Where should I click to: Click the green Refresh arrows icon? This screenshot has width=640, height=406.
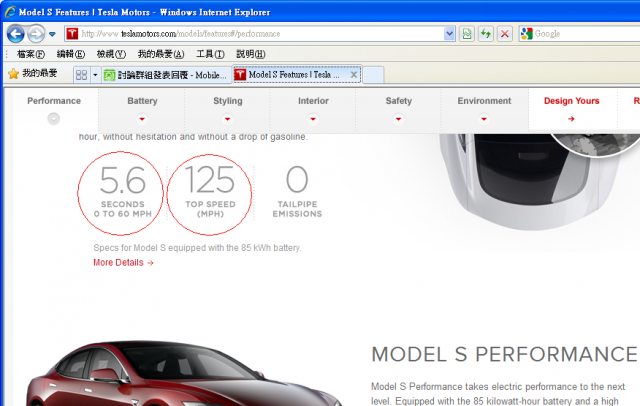tap(486, 34)
